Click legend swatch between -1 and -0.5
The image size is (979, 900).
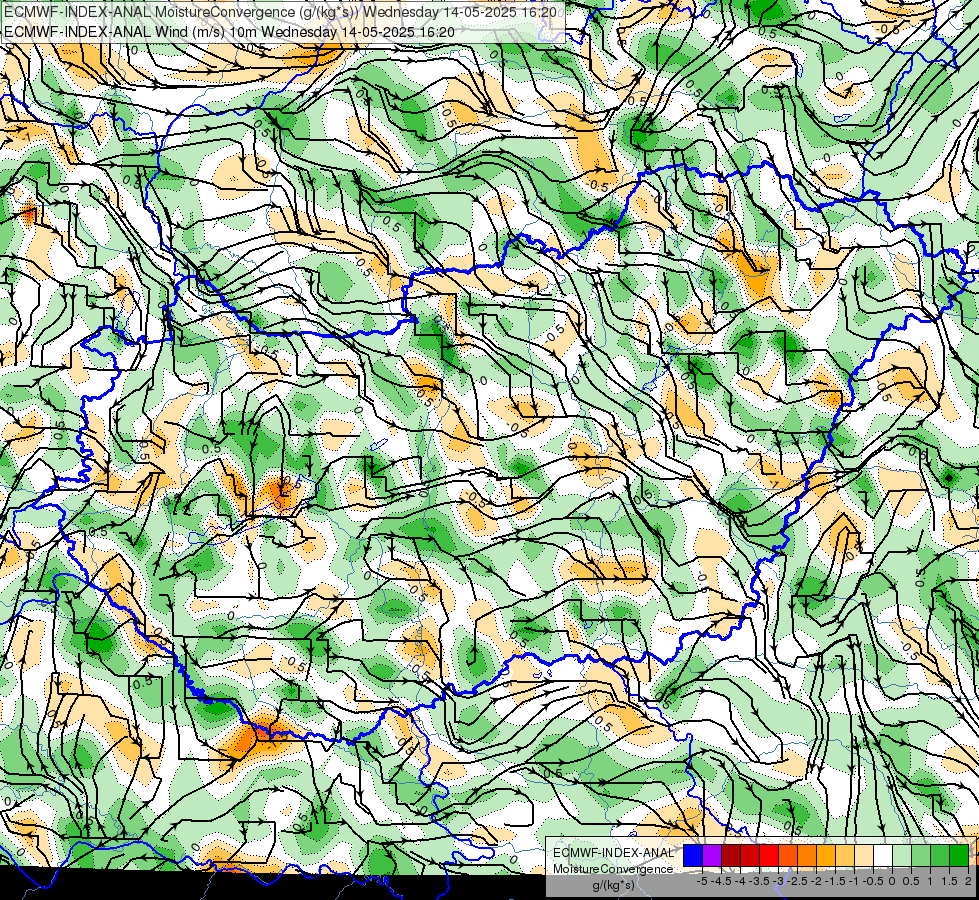864,856
